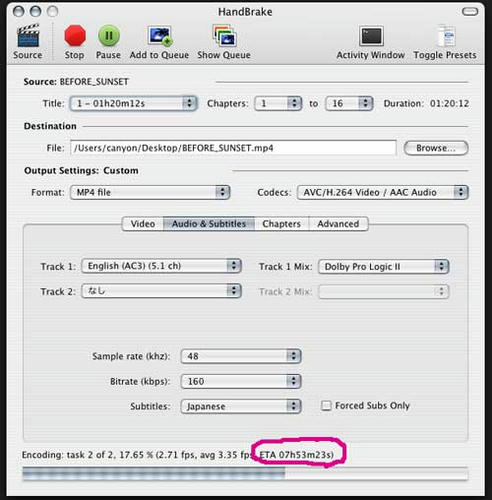Click the toolbar toggle pill in title bar
Viewport: 492px width, 500px height.
470,12
